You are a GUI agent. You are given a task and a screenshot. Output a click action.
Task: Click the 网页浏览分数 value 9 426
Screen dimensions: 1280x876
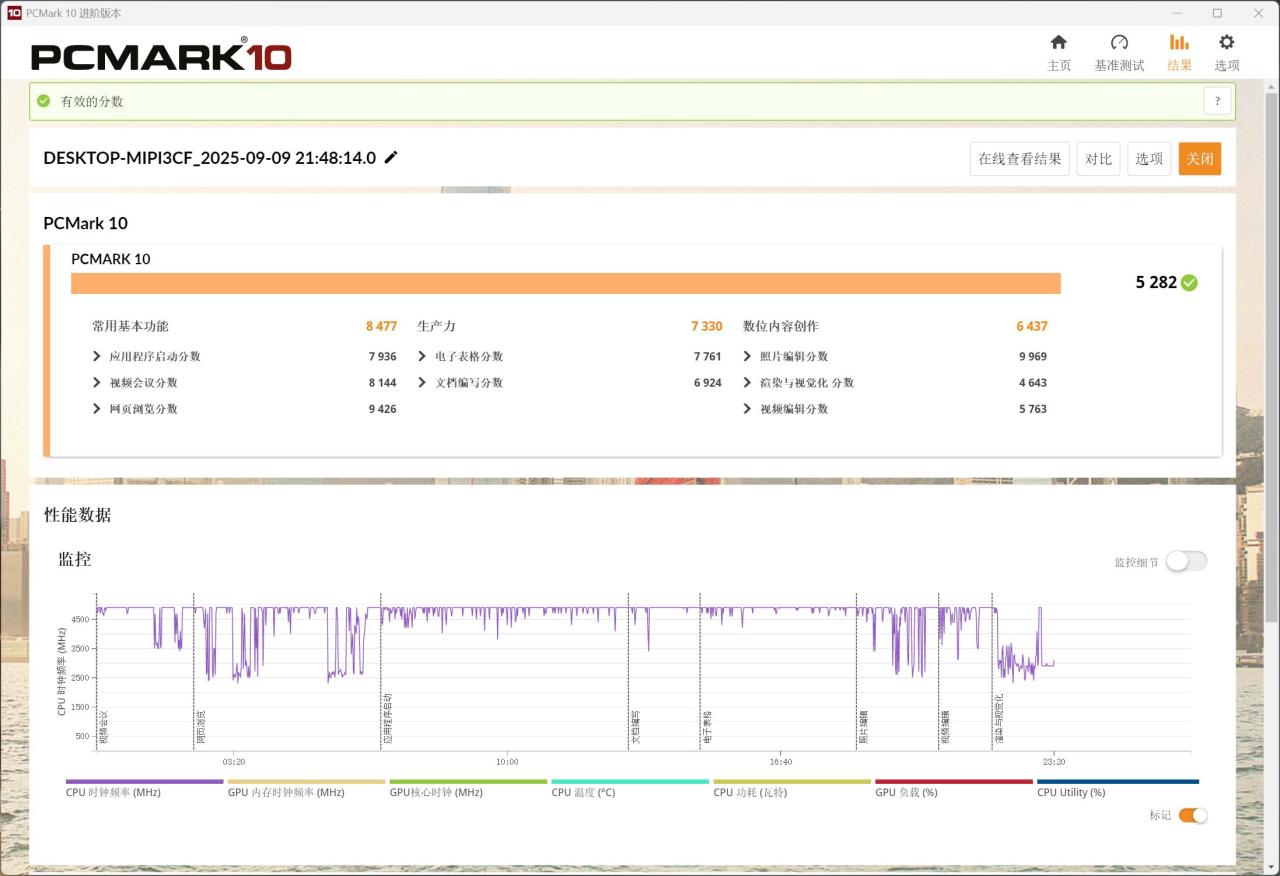382,408
